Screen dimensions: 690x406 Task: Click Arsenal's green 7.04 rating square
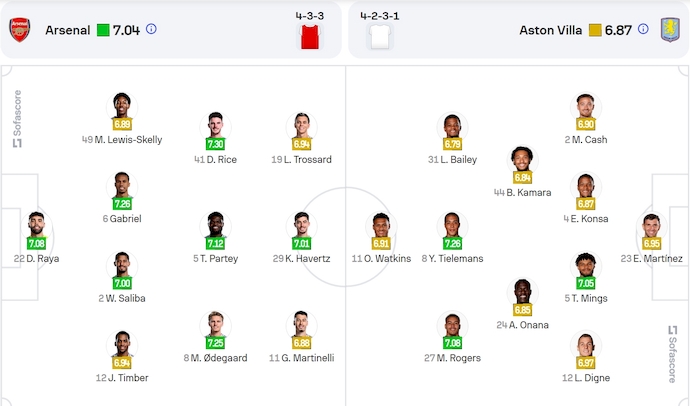click(x=104, y=30)
